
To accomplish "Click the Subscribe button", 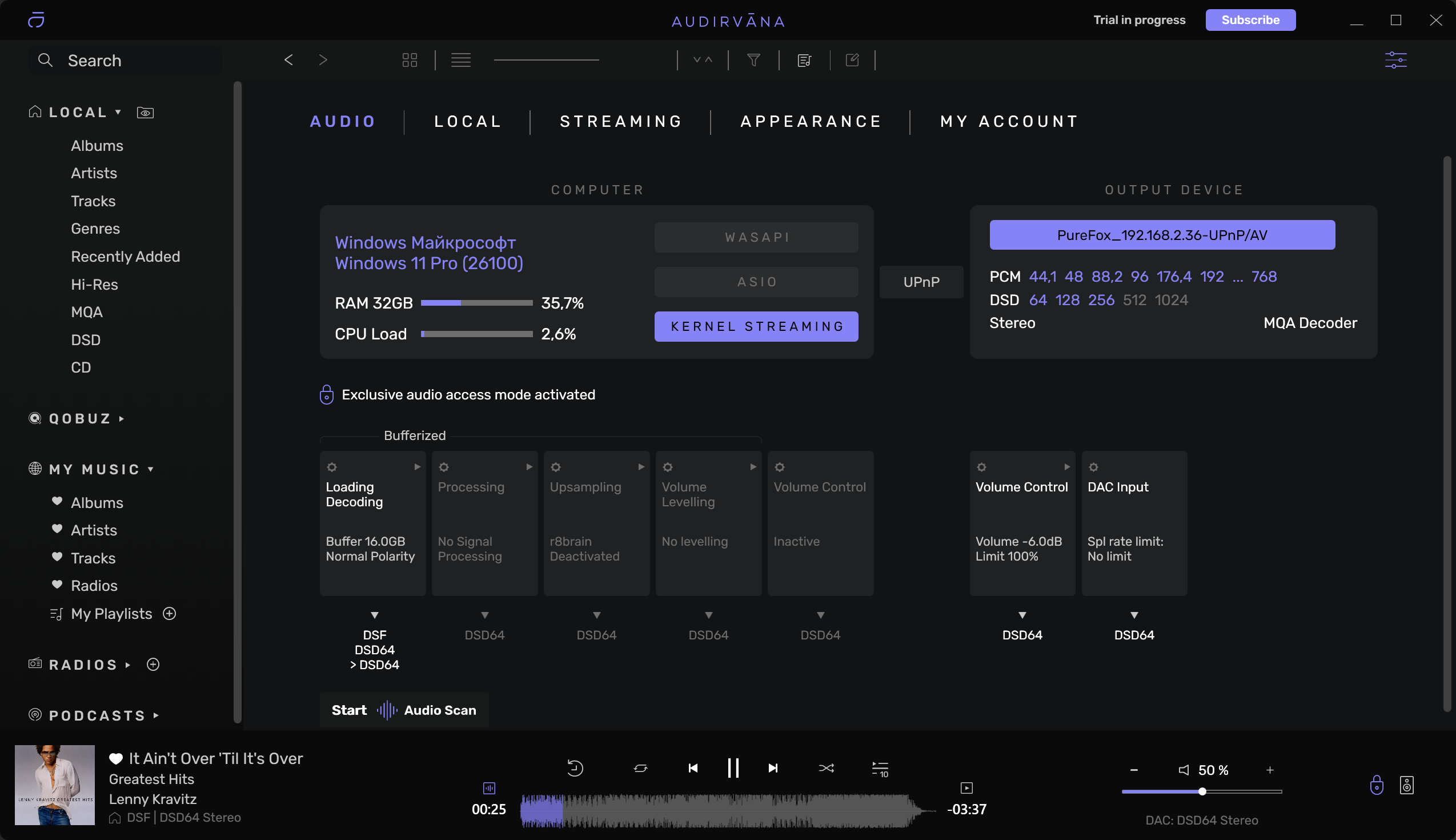I will tap(1250, 19).
